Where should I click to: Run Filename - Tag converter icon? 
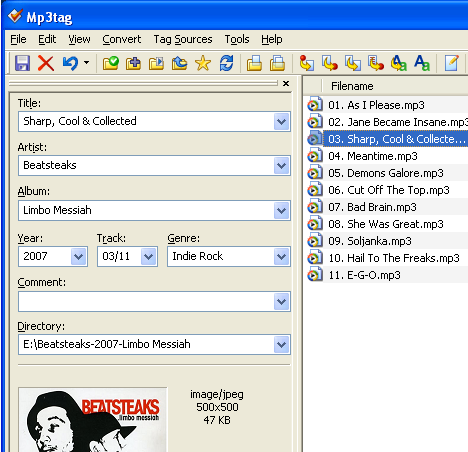(330, 63)
